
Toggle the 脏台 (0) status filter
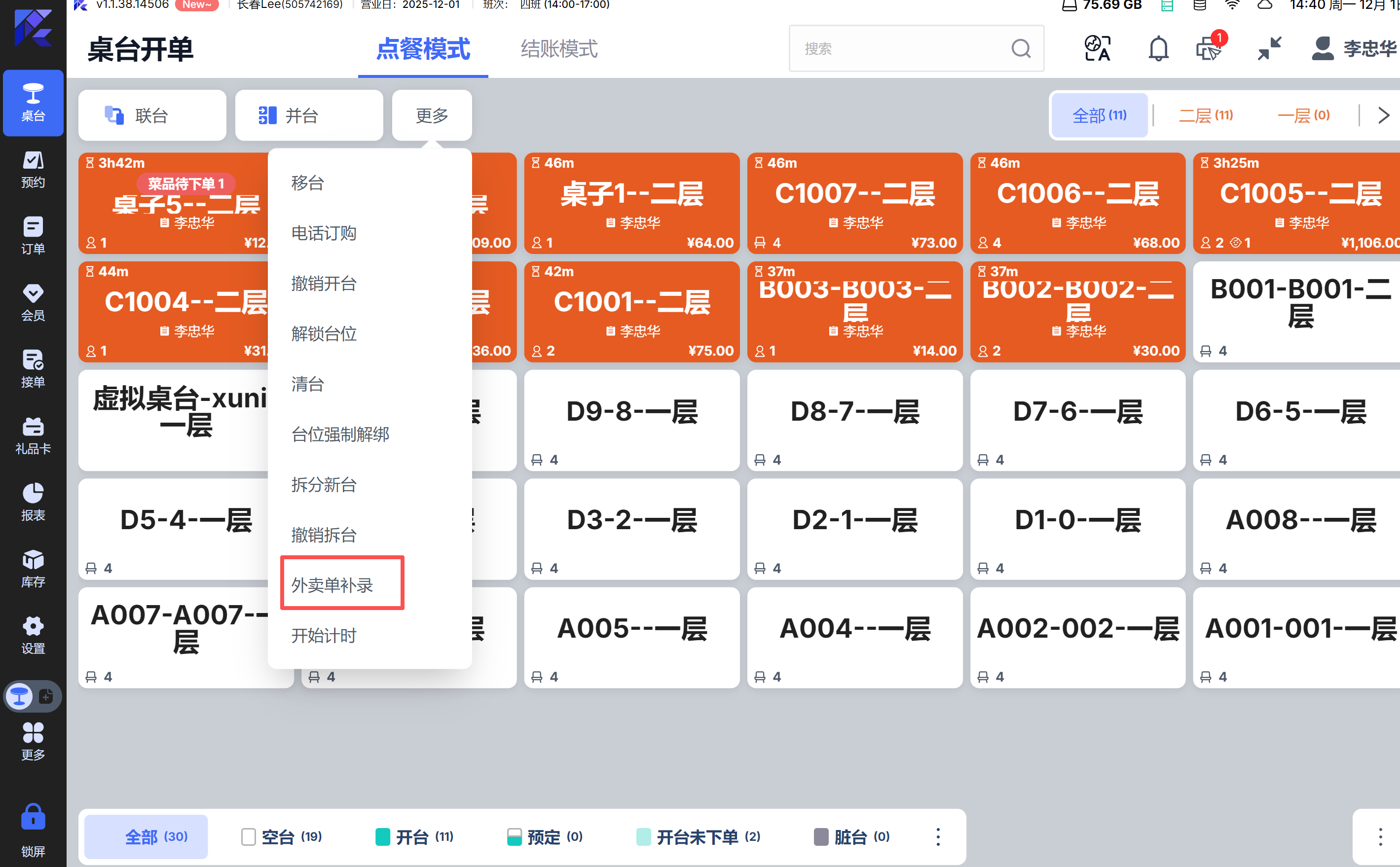(852, 836)
